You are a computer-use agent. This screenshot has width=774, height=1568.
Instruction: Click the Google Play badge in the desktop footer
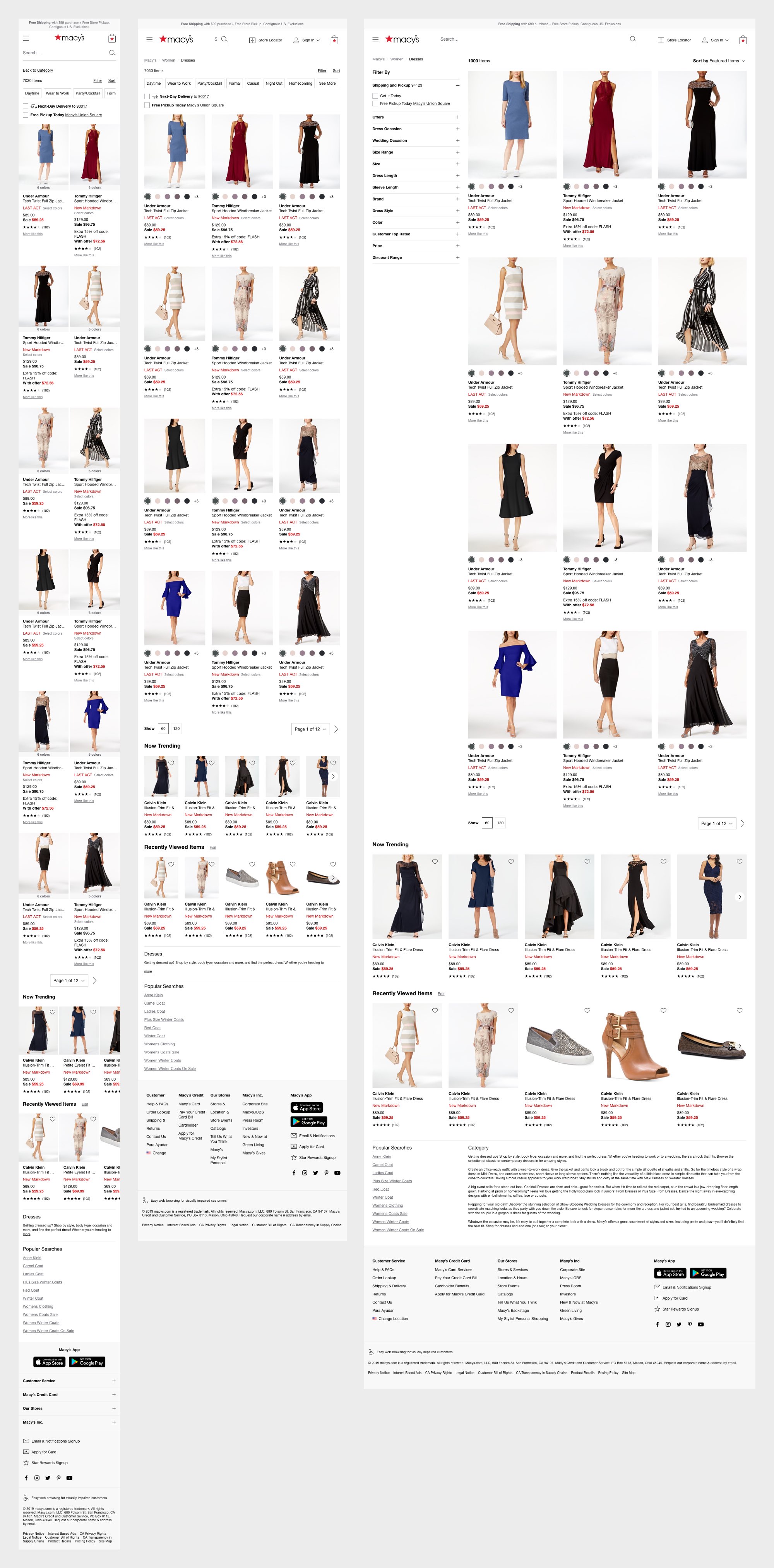click(708, 1273)
